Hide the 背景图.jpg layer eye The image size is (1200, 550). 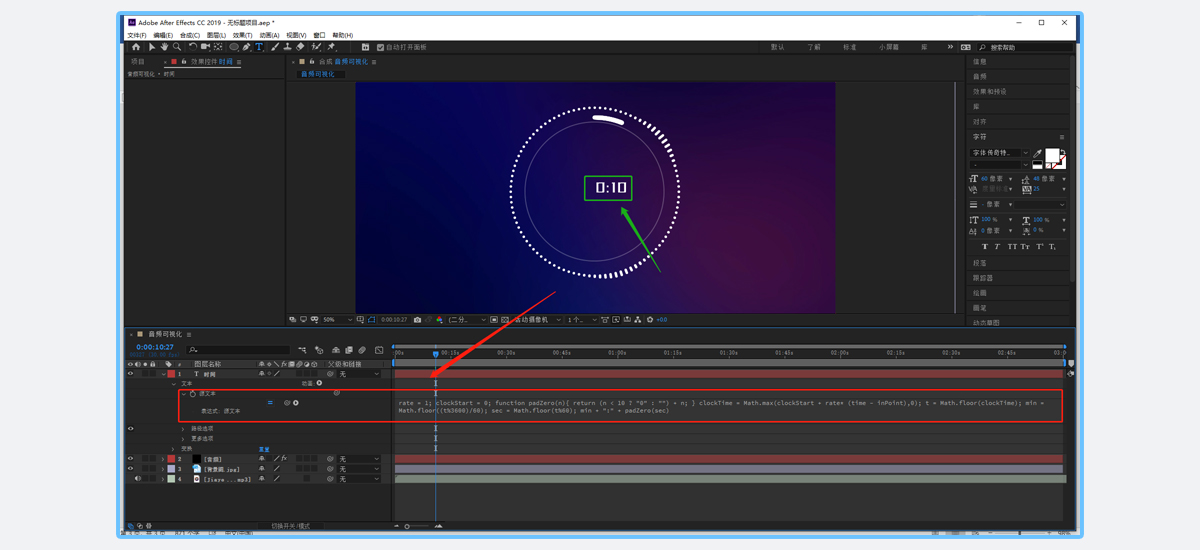coord(130,468)
